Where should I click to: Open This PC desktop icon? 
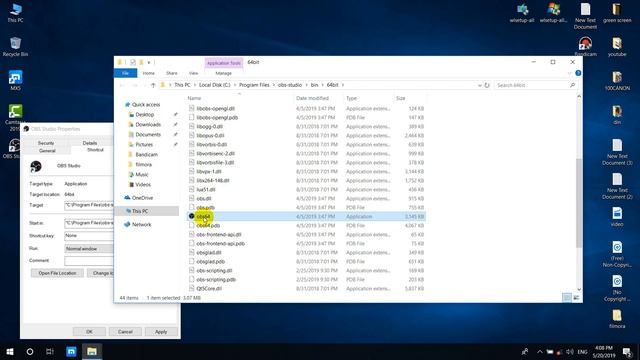[16, 12]
